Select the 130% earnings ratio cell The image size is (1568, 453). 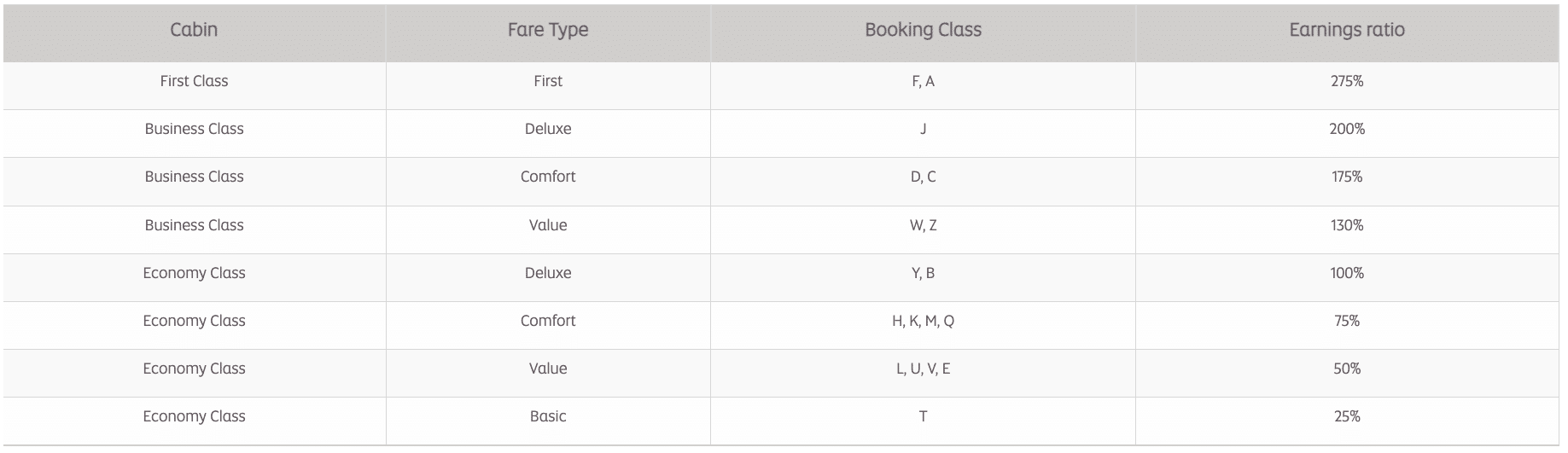click(x=1346, y=225)
